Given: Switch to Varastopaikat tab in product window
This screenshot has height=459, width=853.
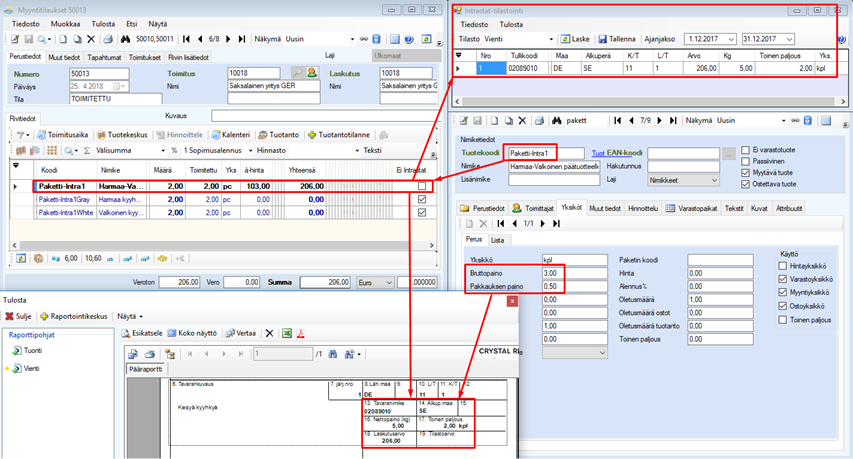Looking at the screenshot, I should pyautogui.click(x=691, y=208).
